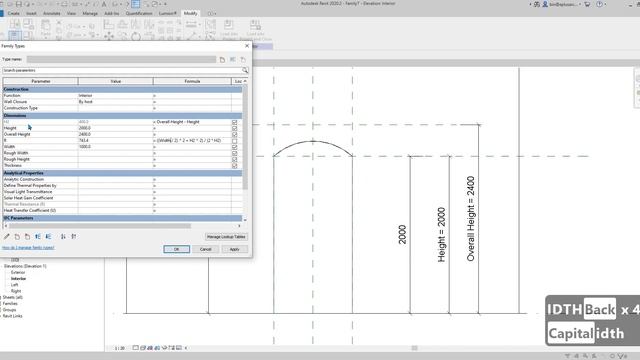
Task: Click the Manage Lookup Tables button
Action: [226, 237]
